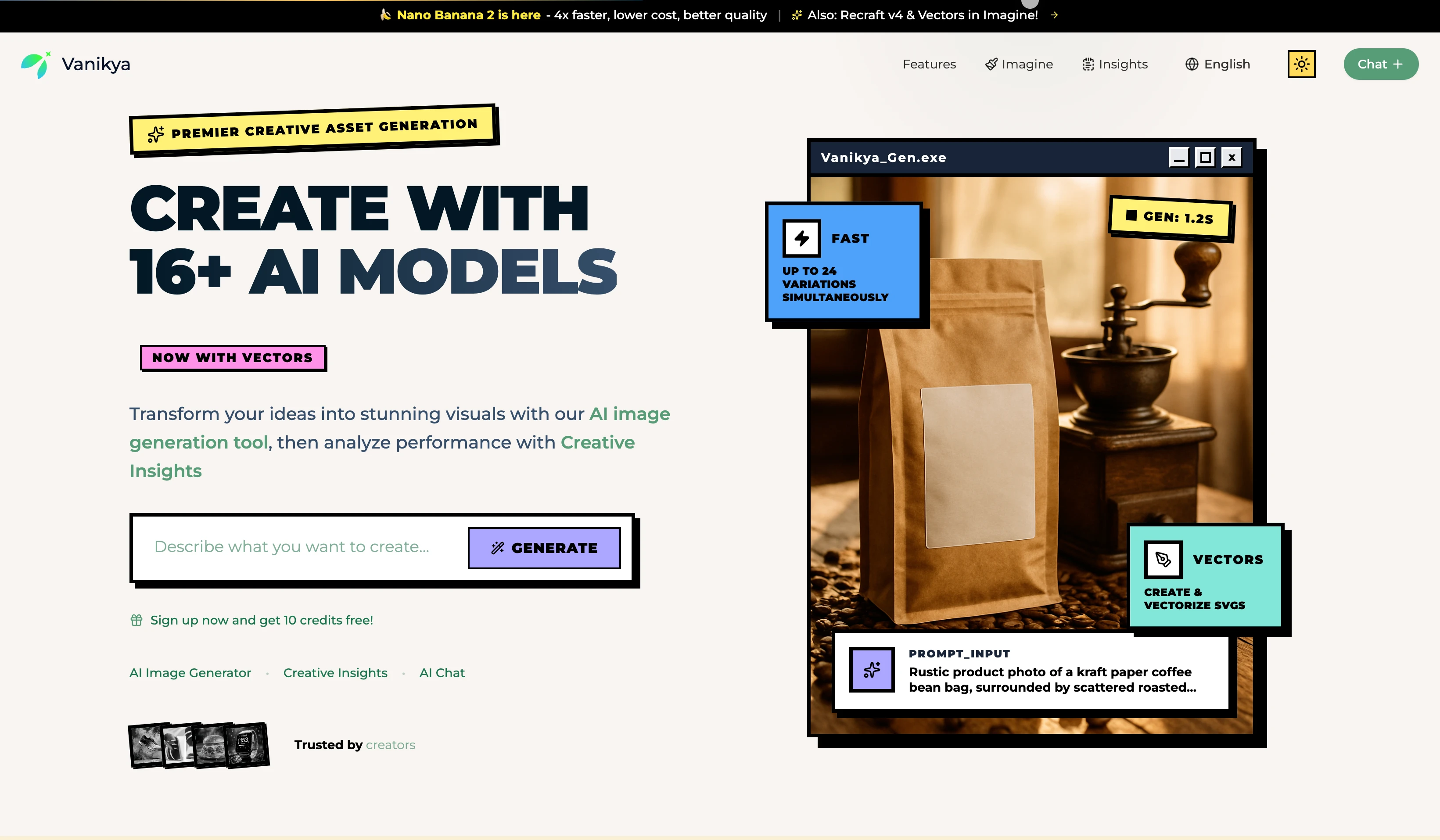Click the sparkle icon beside PROMPT_INPUT
The width and height of the screenshot is (1440, 840).
coord(872,670)
